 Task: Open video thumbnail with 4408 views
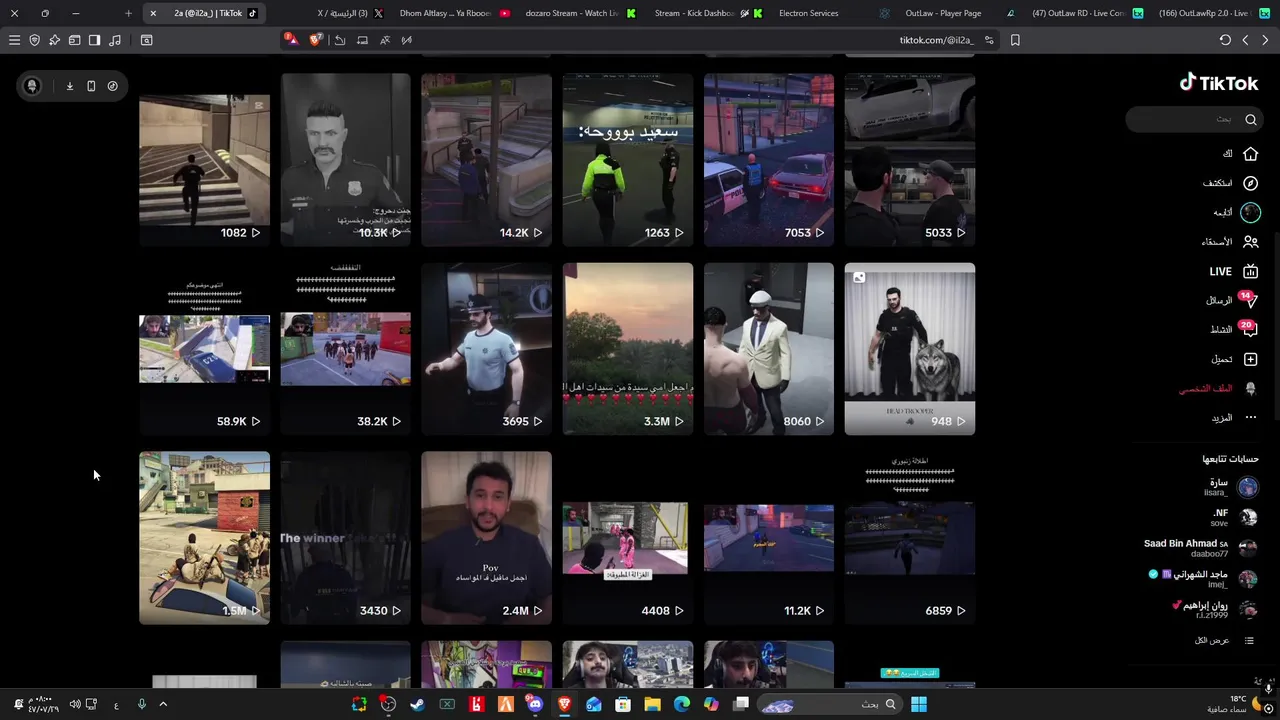click(627, 538)
